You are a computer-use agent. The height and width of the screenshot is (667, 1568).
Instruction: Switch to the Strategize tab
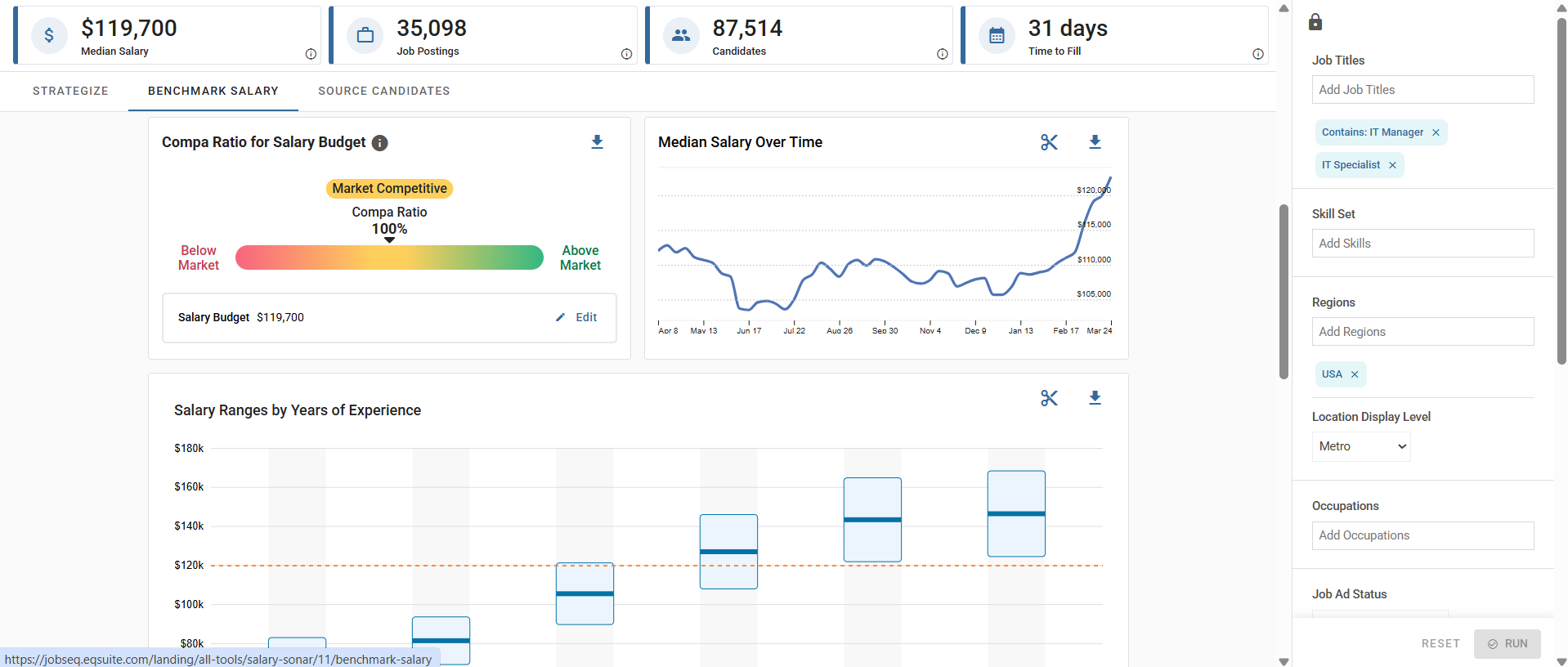tap(70, 91)
